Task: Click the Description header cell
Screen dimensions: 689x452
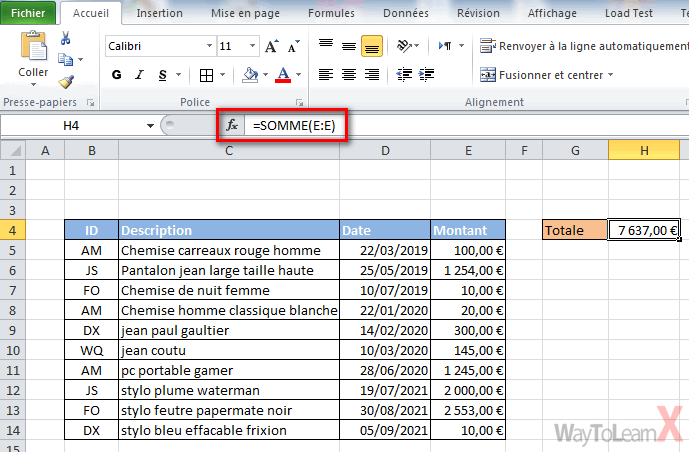Action: coord(229,230)
